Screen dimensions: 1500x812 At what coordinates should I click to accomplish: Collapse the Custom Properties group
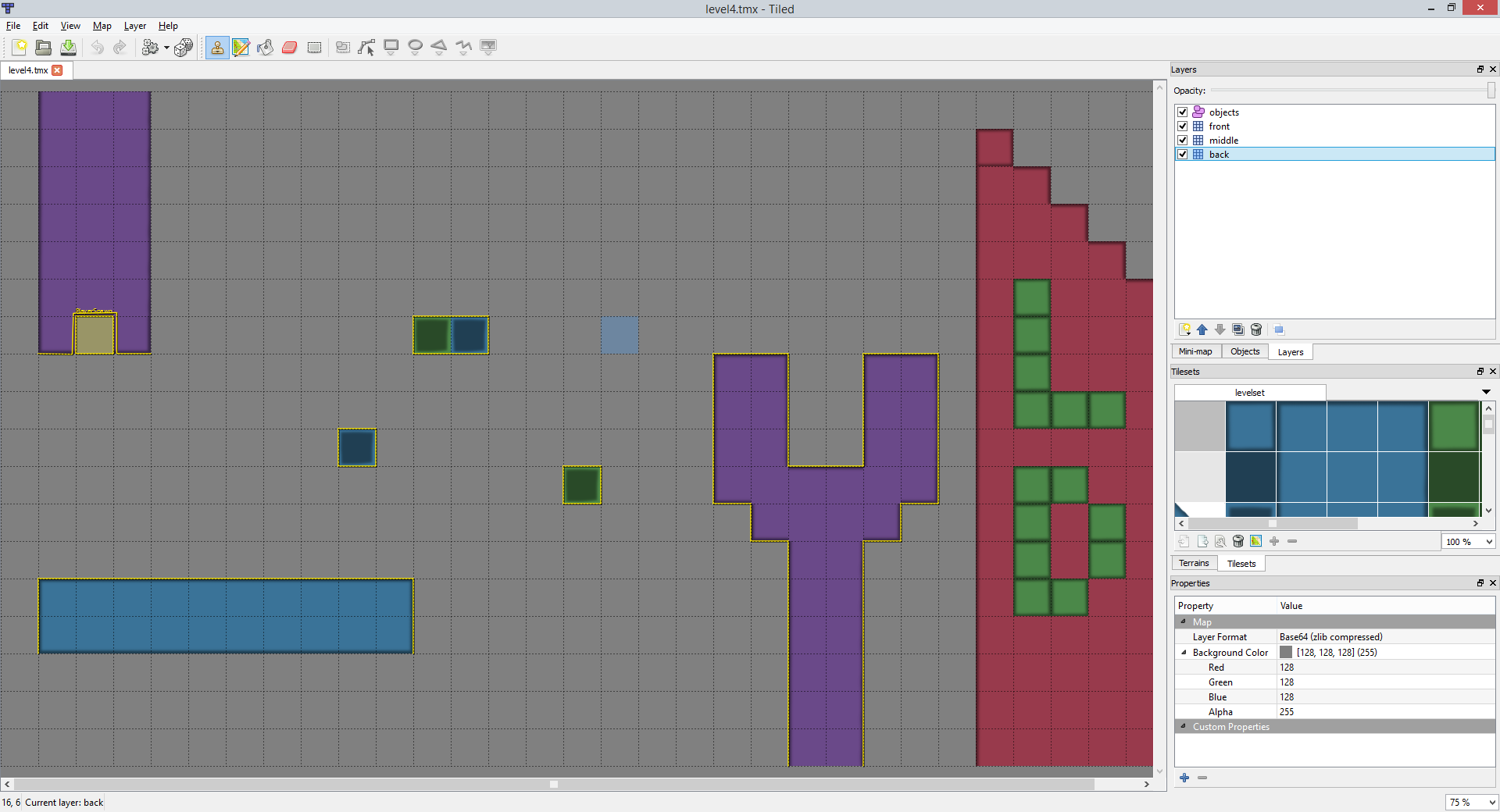tap(1184, 727)
